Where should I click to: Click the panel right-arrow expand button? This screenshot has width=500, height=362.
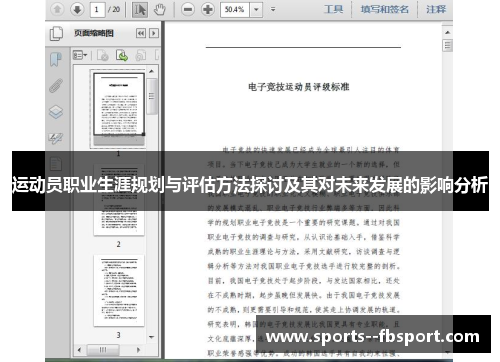154,33
